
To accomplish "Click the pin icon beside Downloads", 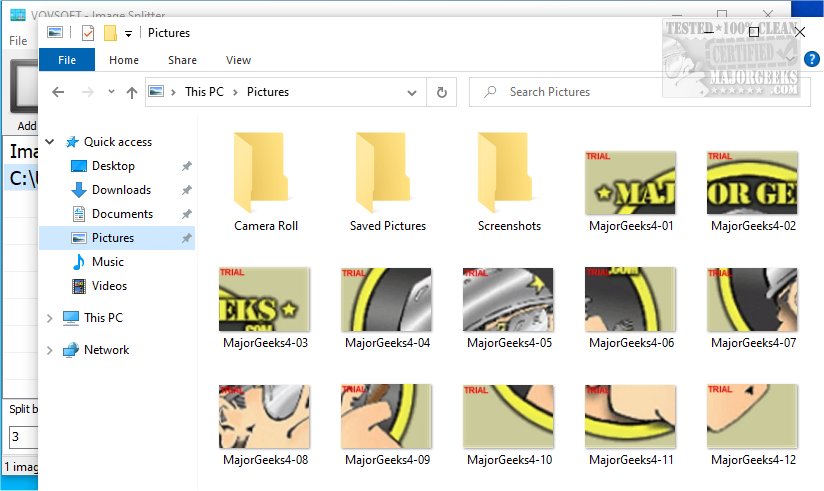I will (187, 190).
